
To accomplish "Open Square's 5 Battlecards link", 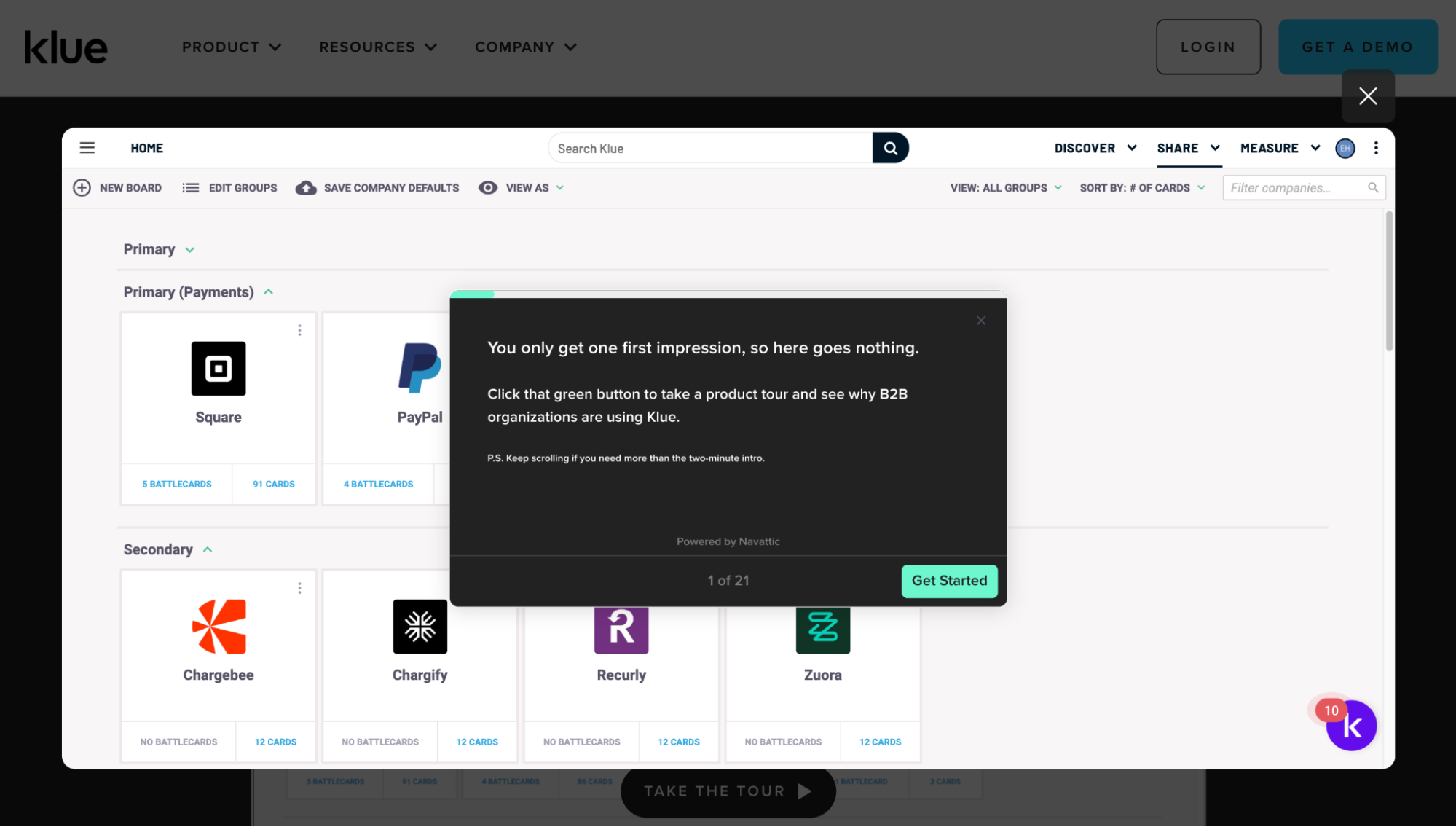I will [x=177, y=484].
